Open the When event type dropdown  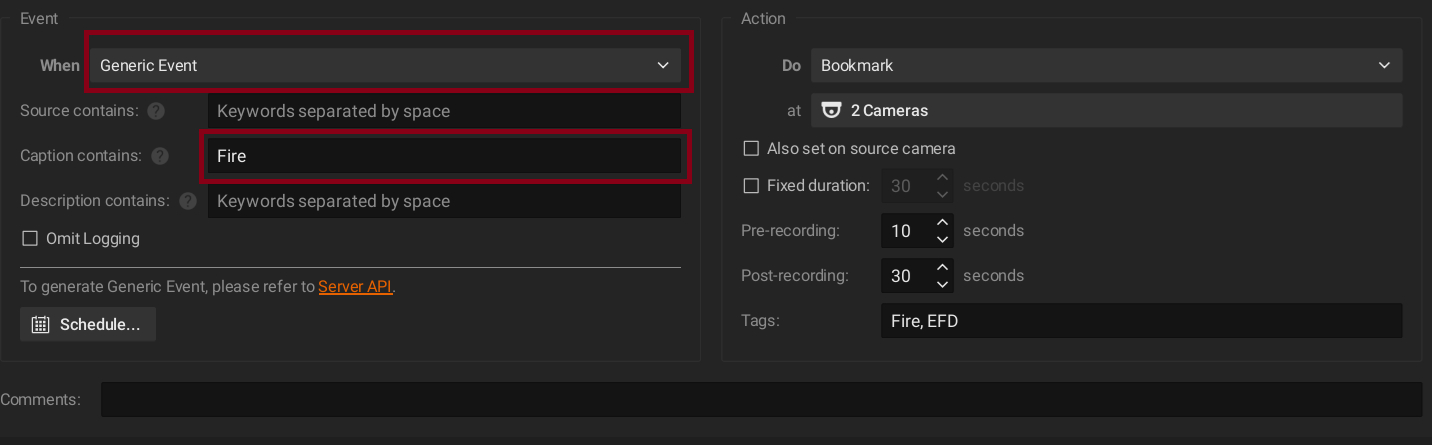click(x=385, y=66)
